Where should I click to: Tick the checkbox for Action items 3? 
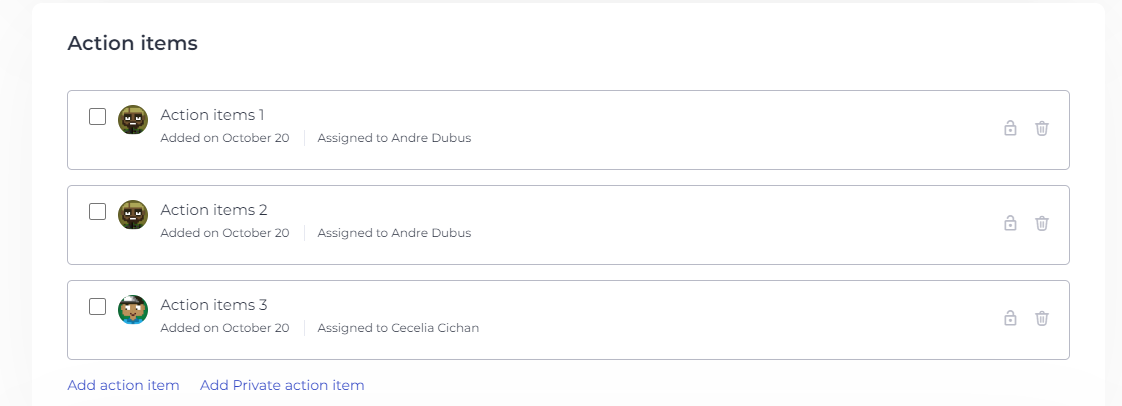[97, 306]
